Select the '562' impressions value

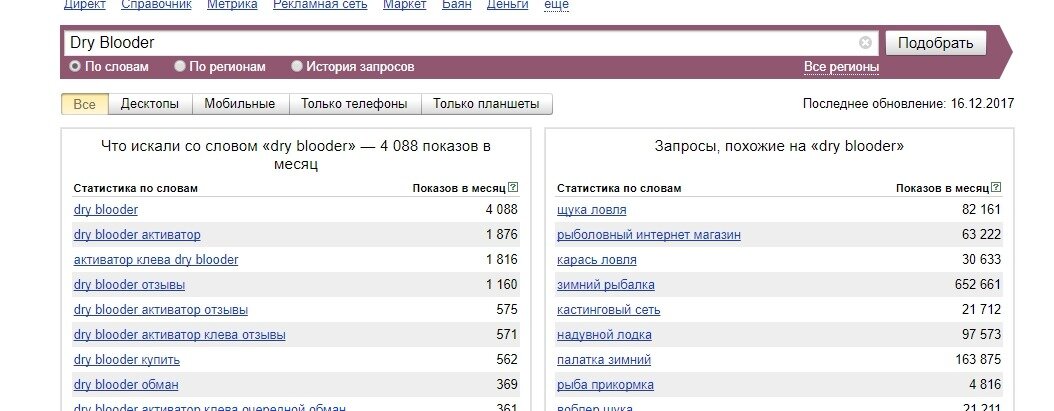click(507, 360)
